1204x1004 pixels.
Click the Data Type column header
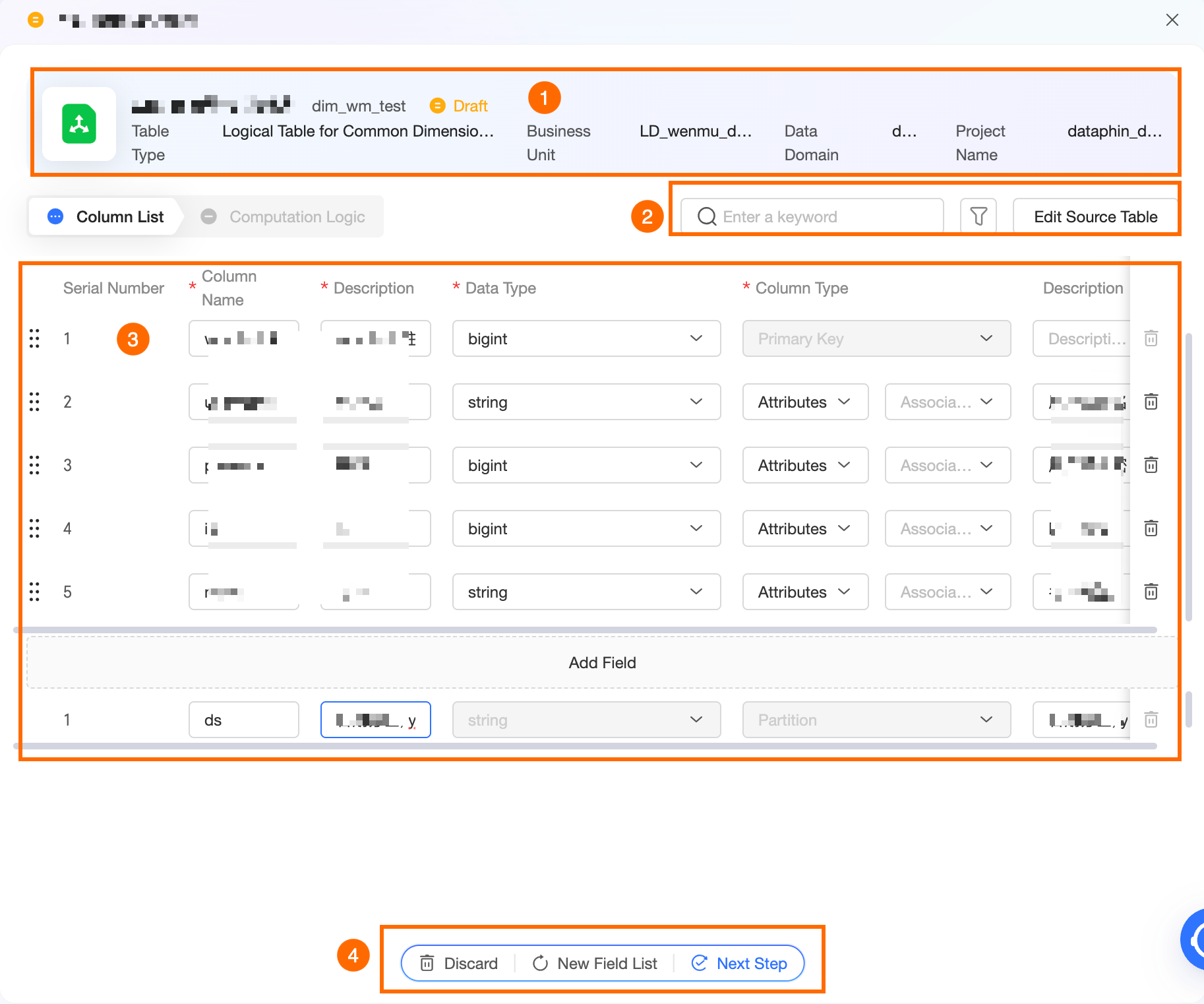tap(500, 288)
